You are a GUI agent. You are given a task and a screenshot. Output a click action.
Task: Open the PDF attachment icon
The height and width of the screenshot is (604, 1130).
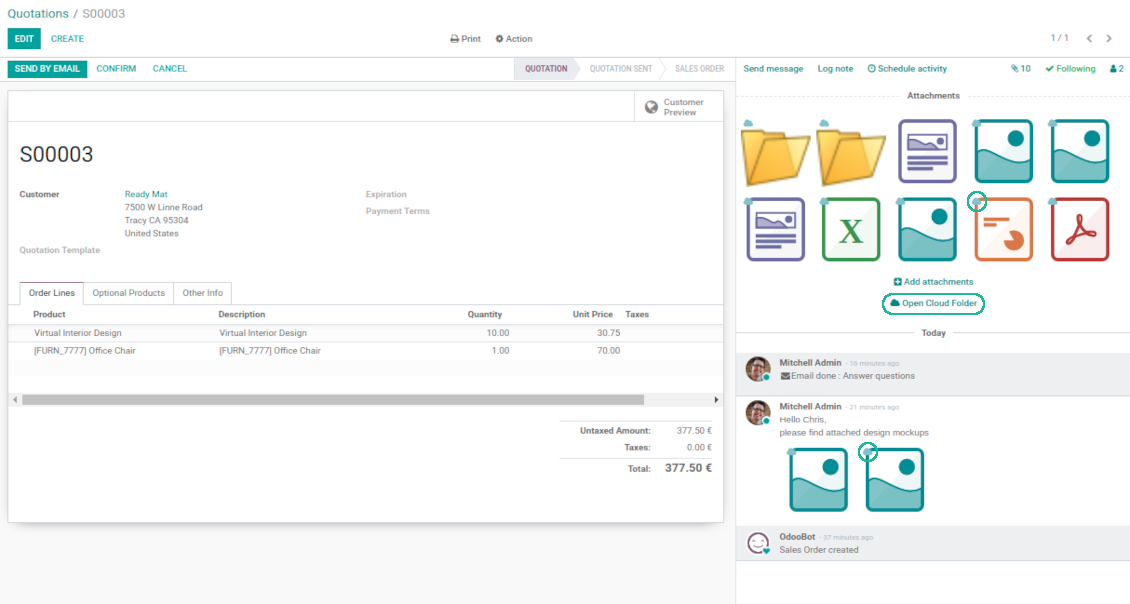[x=1080, y=230]
